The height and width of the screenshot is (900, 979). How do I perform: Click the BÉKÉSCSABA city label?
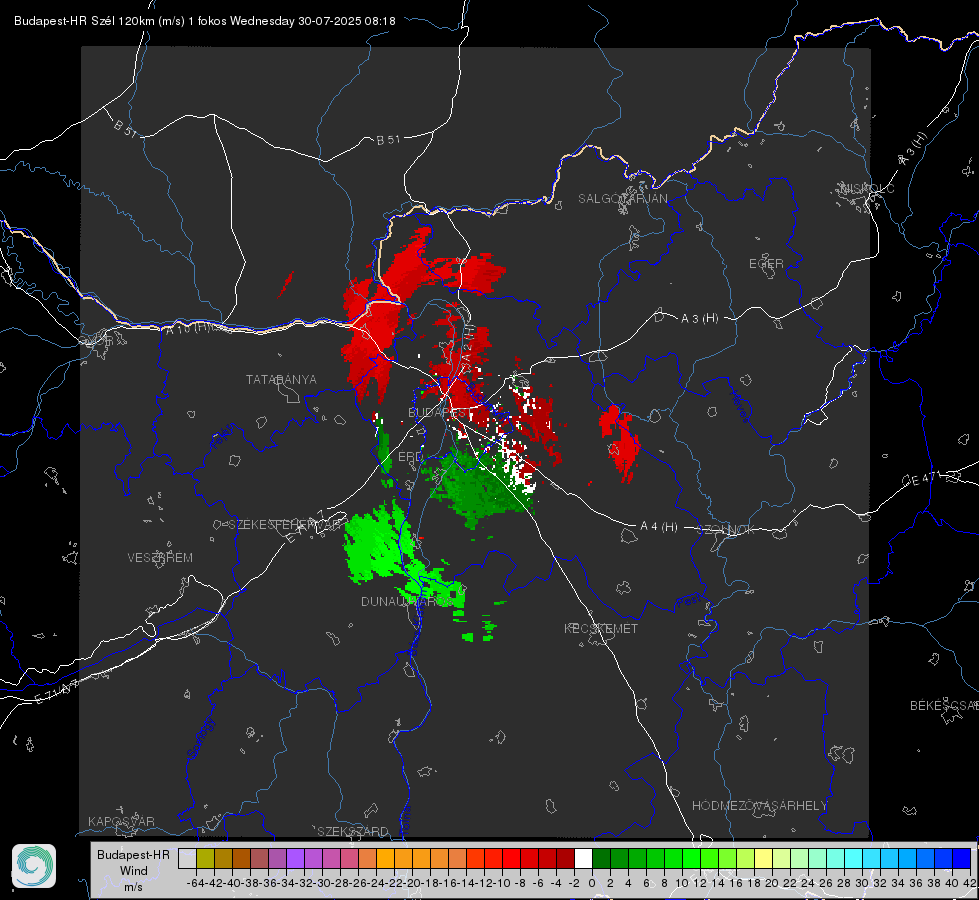pos(944,706)
